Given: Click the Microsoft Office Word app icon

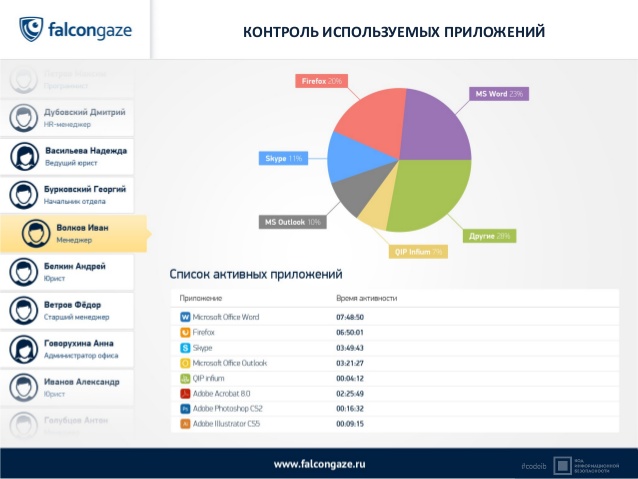Looking at the screenshot, I should 185,317.
